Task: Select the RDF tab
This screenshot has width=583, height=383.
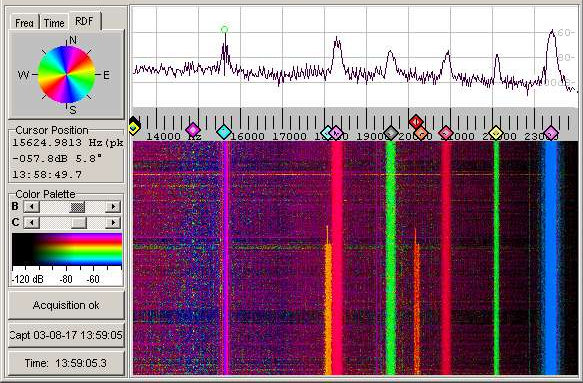Action: click(85, 21)
